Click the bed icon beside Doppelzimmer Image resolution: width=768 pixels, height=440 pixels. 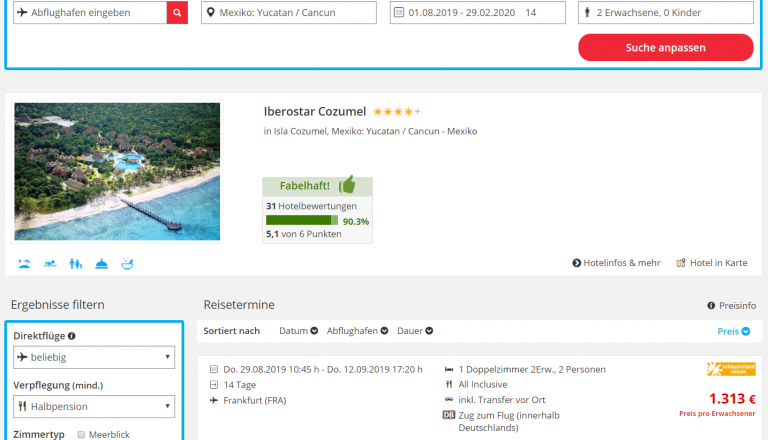coord(449,369)
